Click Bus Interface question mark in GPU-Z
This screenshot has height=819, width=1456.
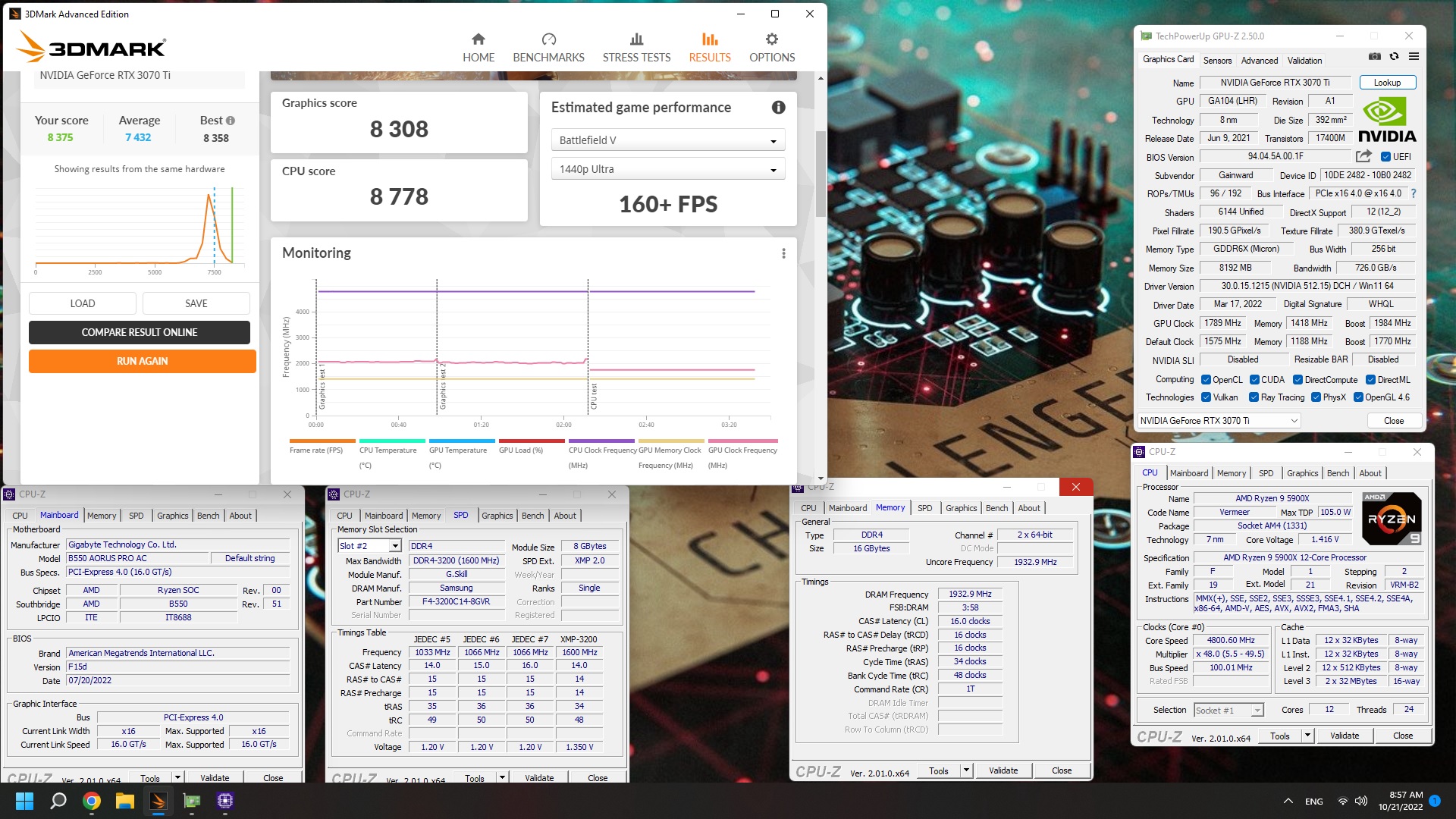(1414, 193)
